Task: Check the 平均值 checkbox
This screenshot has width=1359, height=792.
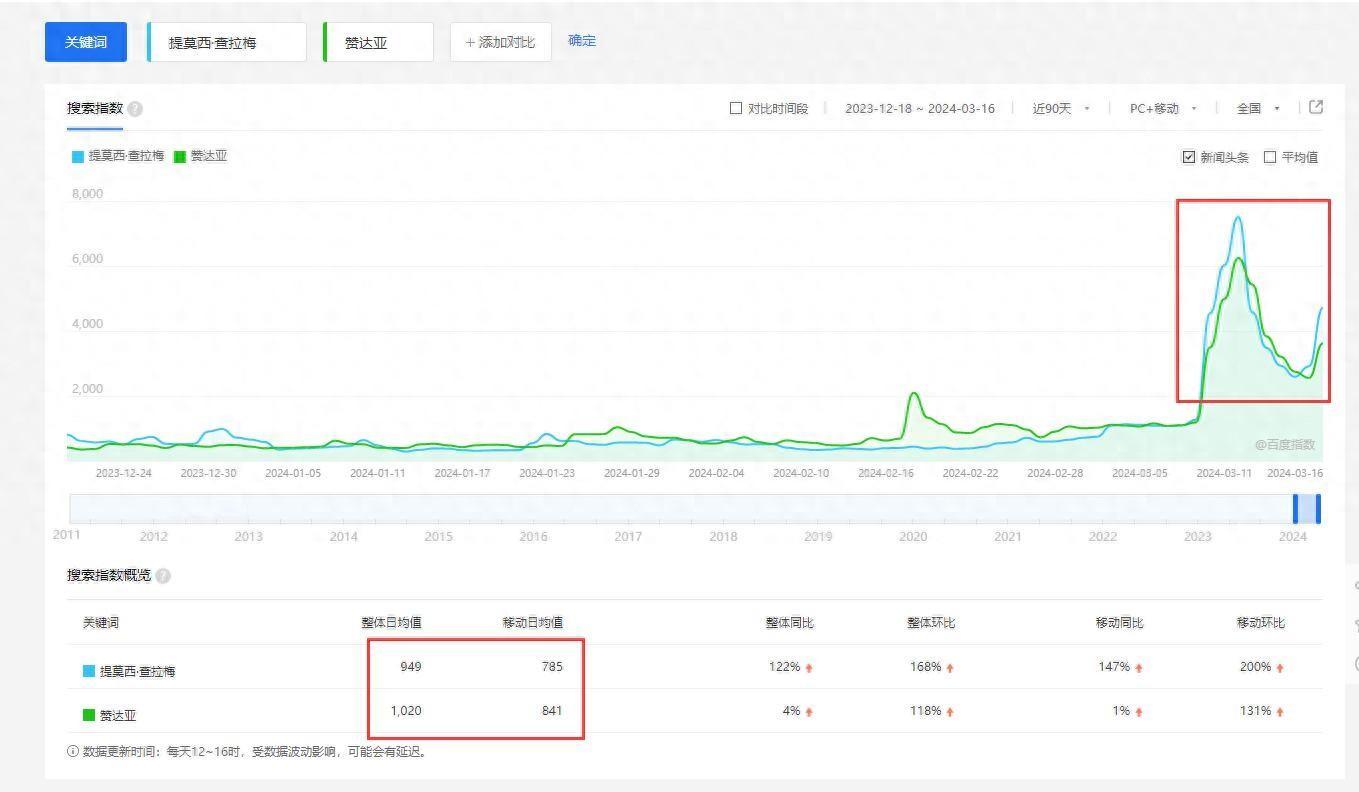Action: click(x=1270, y=157)
